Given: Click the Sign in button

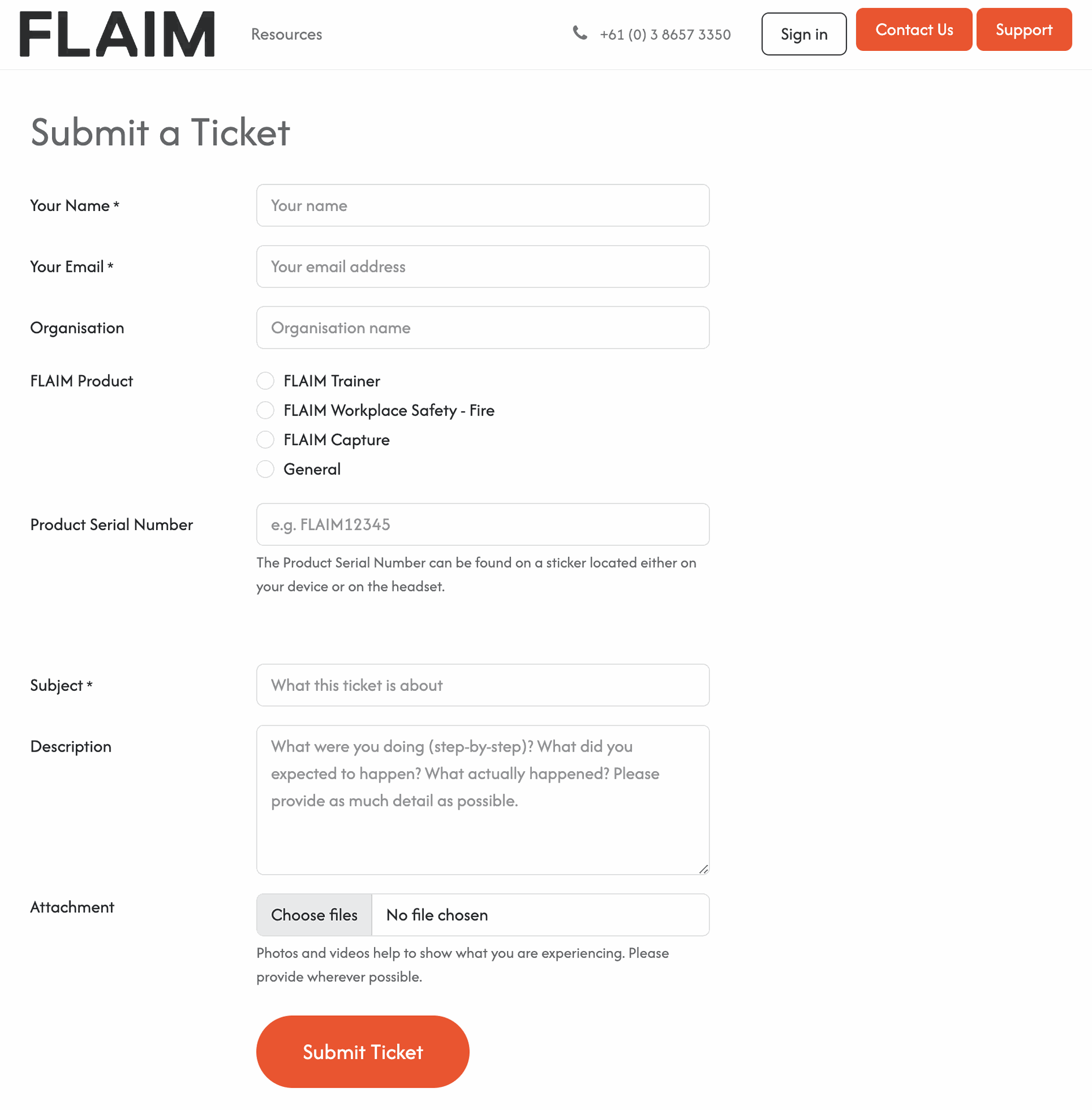Looking at the screenshot, I should (804, 34).
